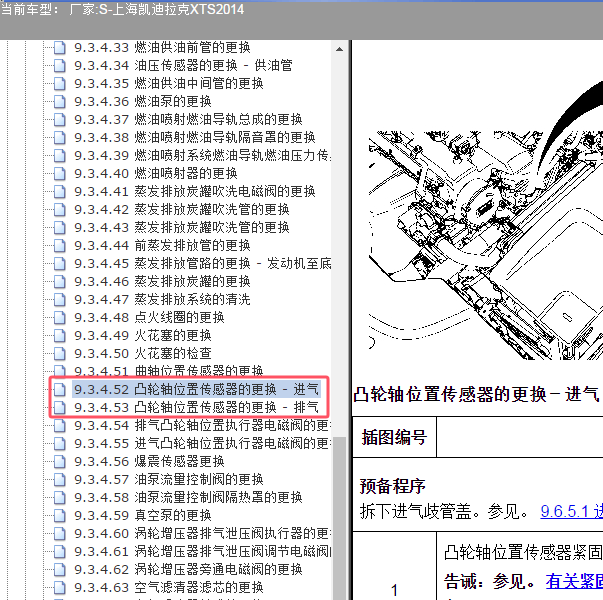
Task: Open 9.3.4.55 进气凸轮轴位置执行器电磁阀 entry
Action: 202,443
